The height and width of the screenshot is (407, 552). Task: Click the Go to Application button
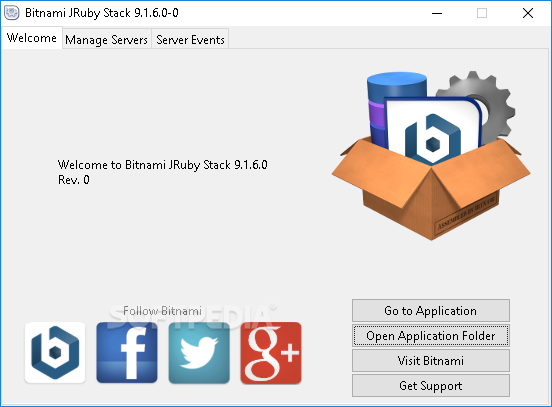431,311
